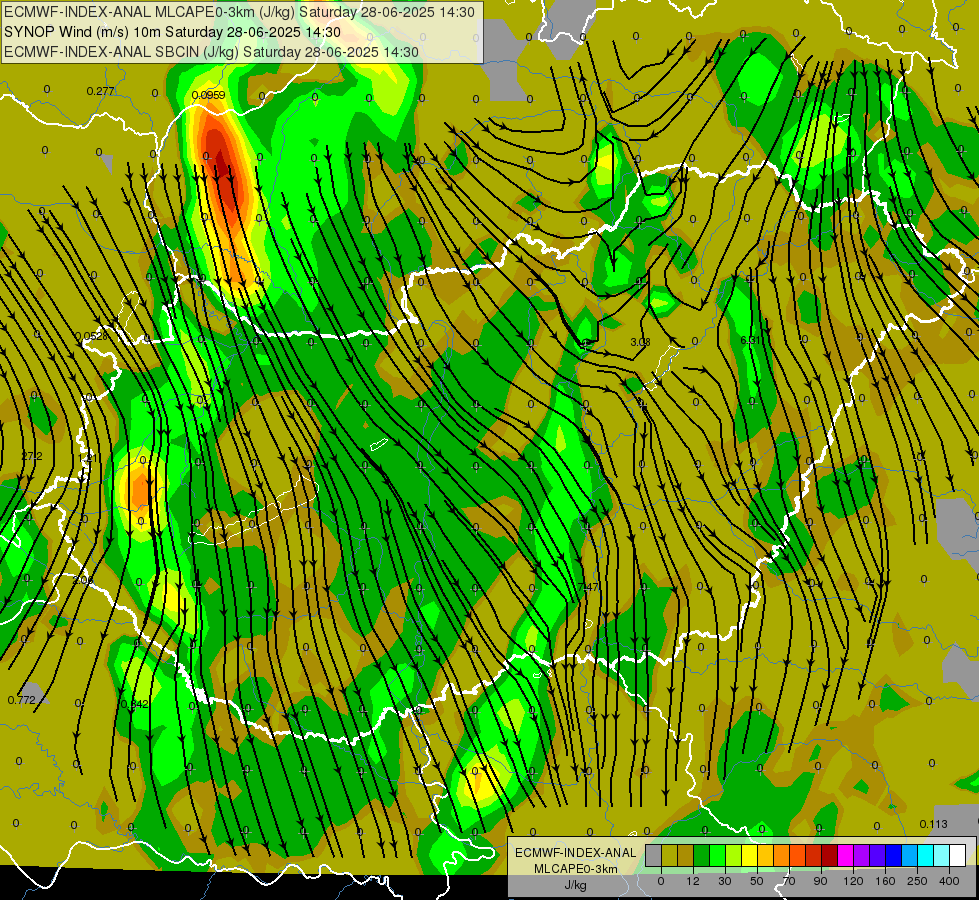Select the magenta legend swatch

[x=846, y=855]
